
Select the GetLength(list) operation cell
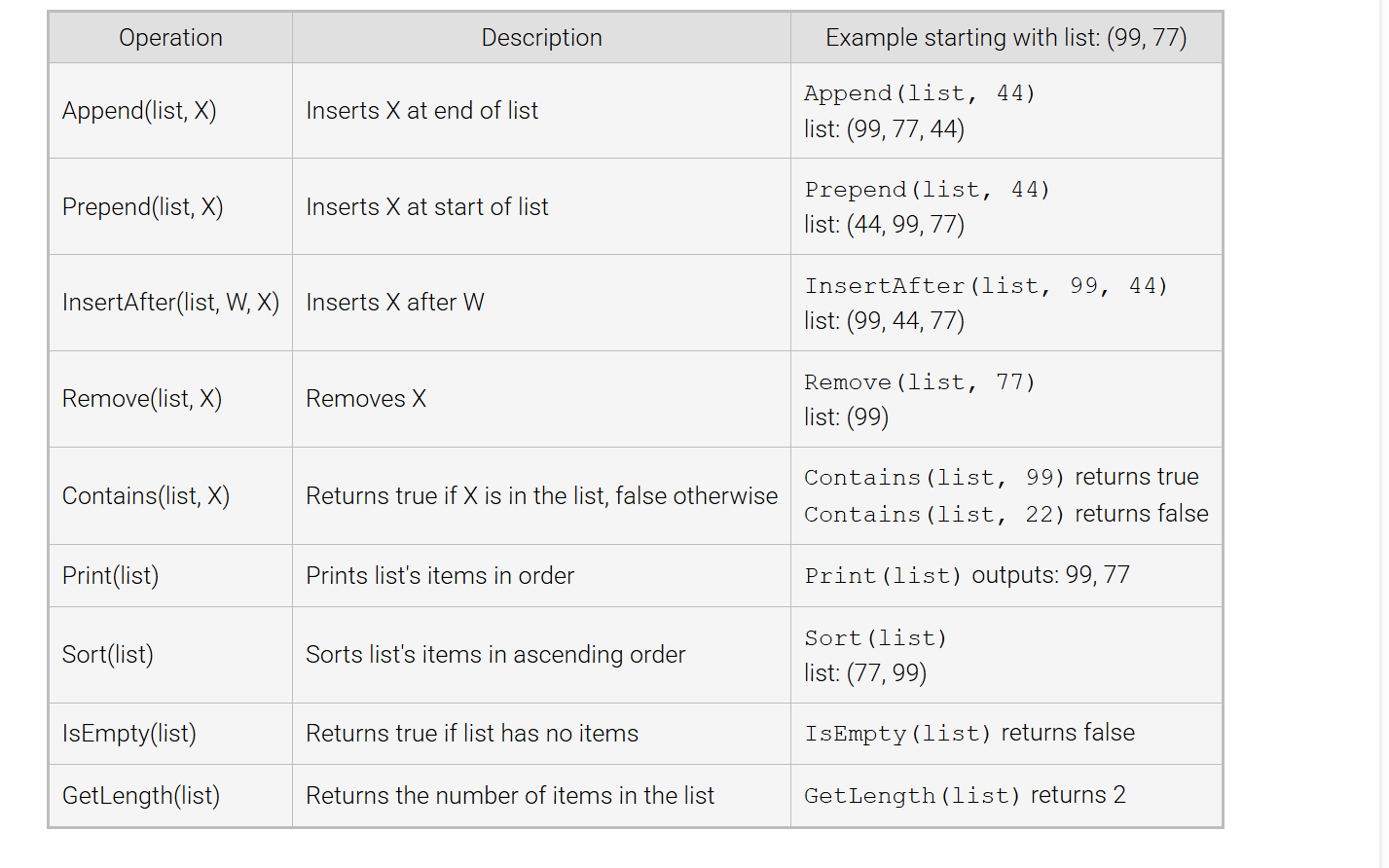tap(141, 796)
